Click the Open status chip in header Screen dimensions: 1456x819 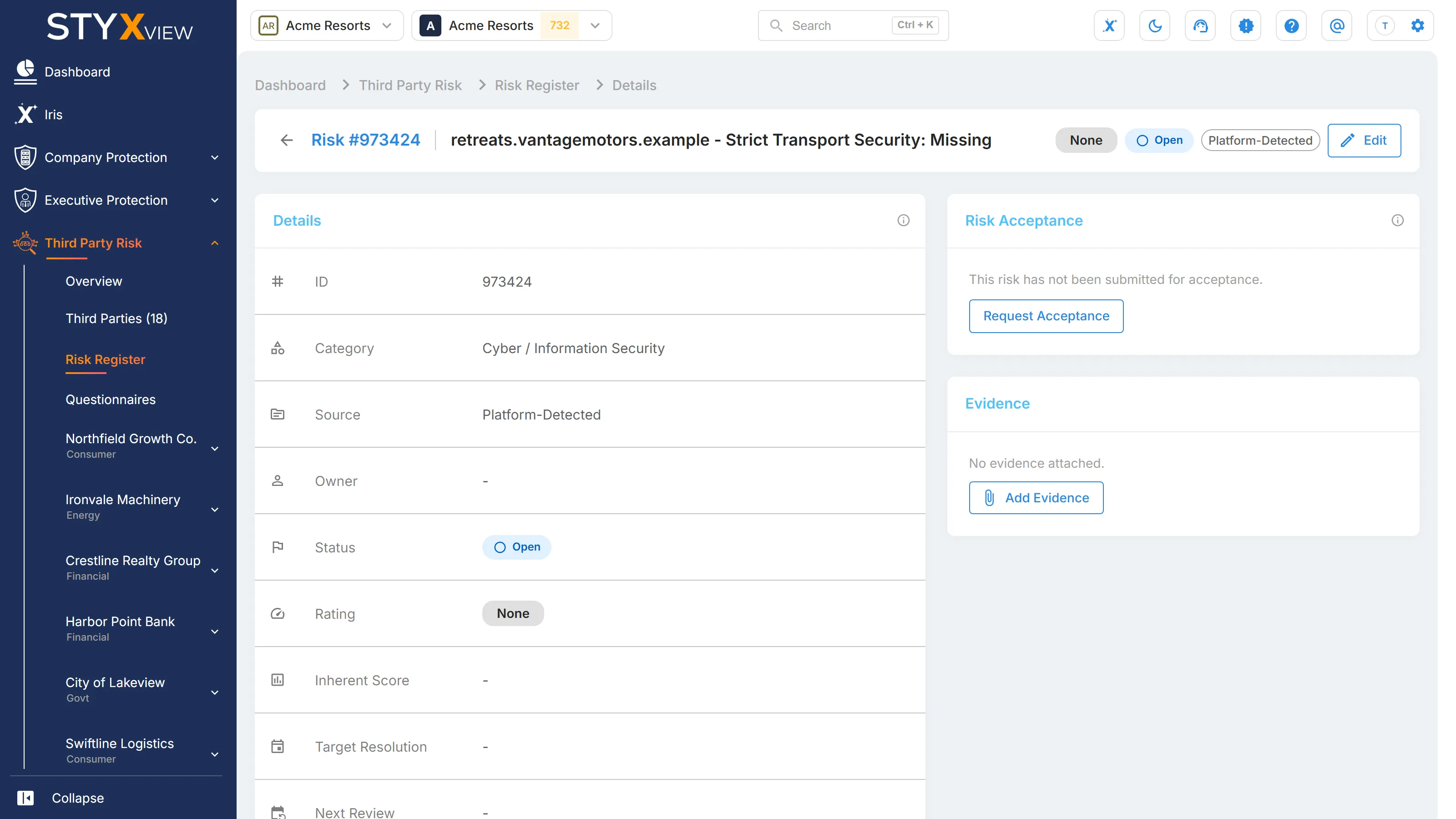[1159, 140]
